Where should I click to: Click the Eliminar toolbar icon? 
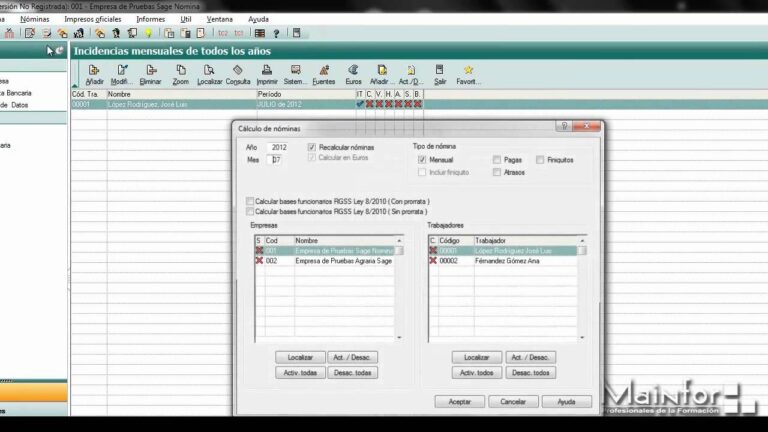click(x=150, y=74)
